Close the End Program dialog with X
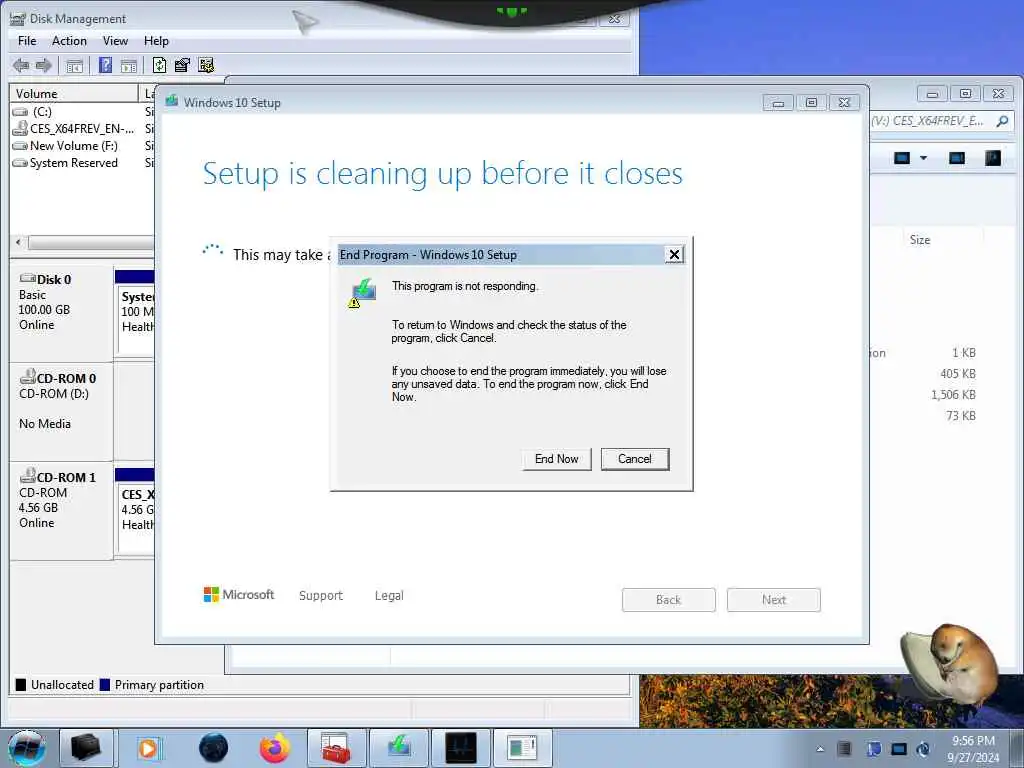The image size is (1024, 768). [675, 255]
